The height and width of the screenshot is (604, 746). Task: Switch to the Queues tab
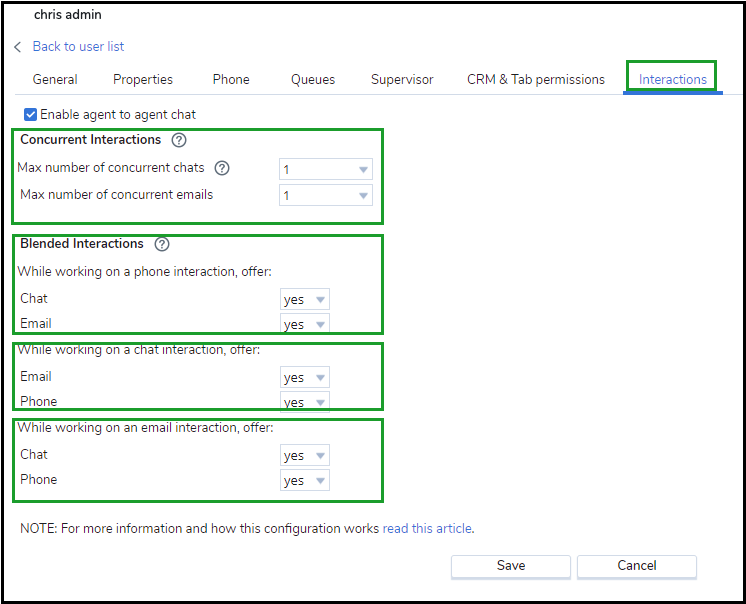point(313,79)
